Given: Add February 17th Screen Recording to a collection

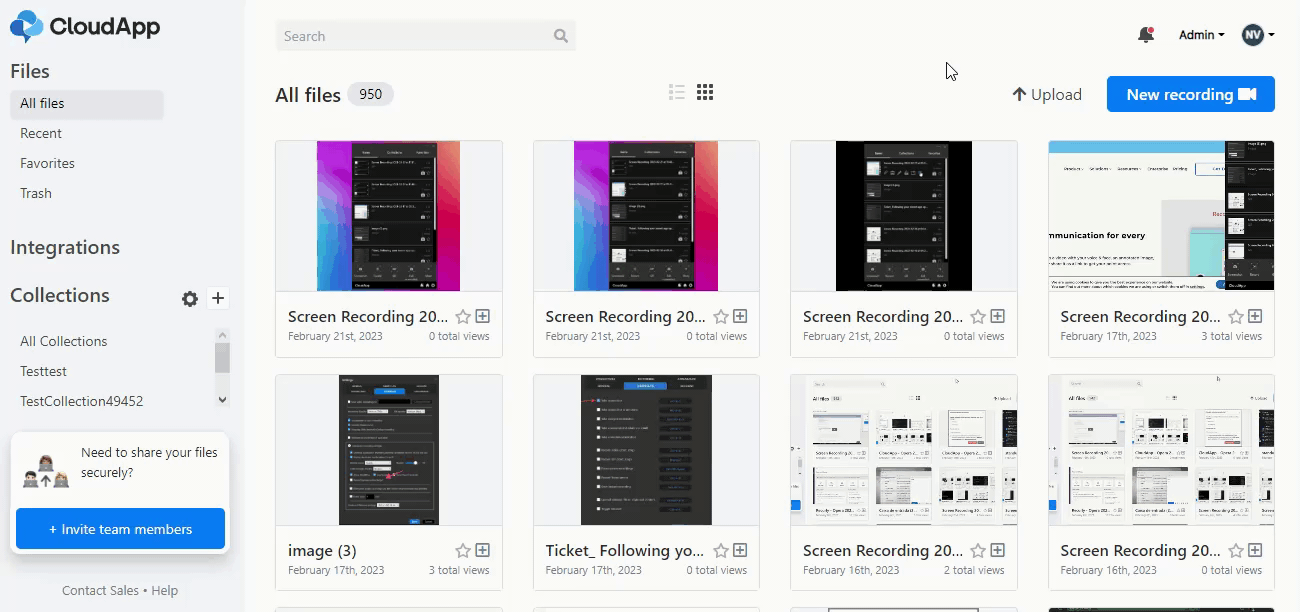Looking at the screenshot, I should 1255,316.
